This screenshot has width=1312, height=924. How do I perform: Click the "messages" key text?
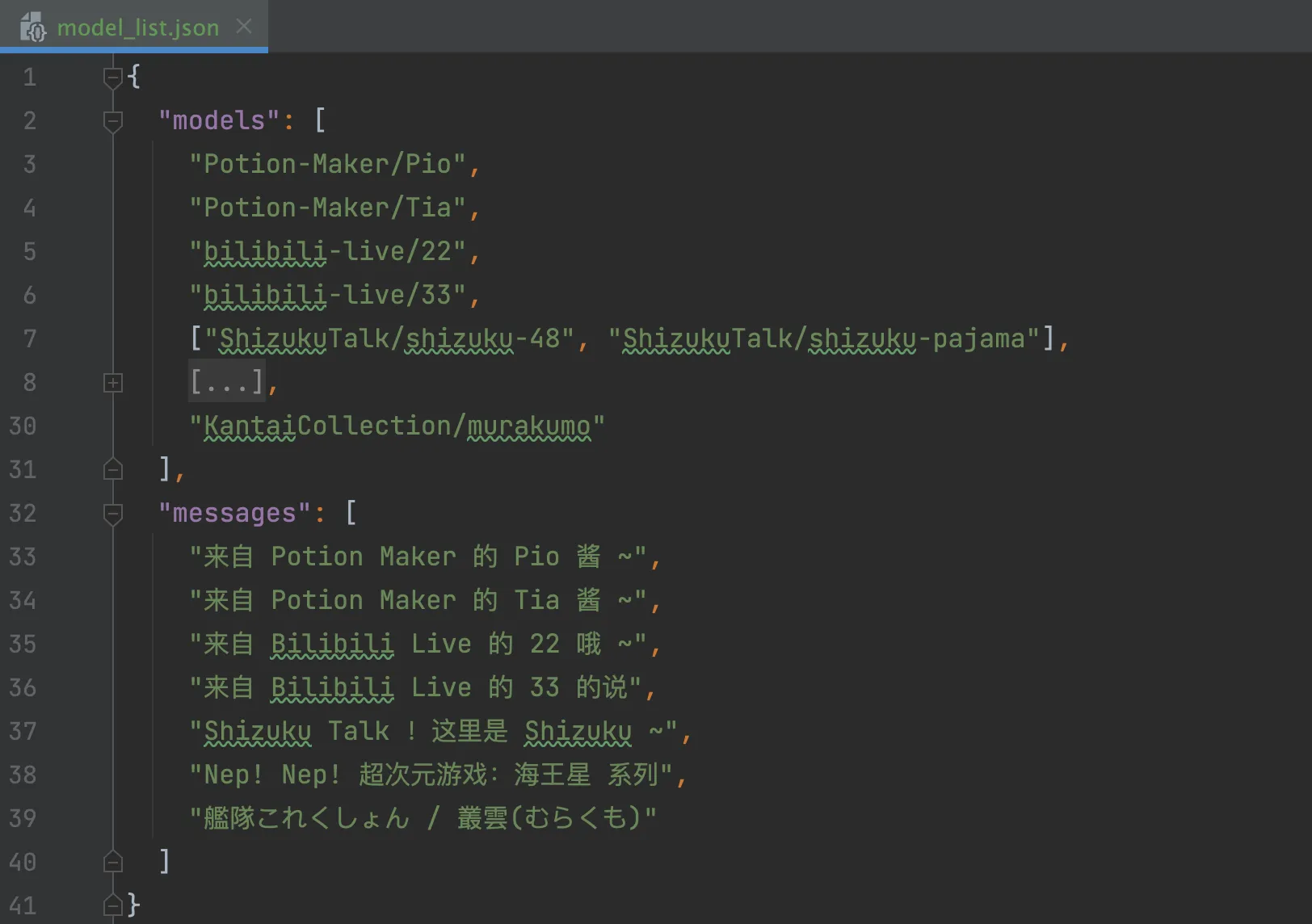point(234,514)
